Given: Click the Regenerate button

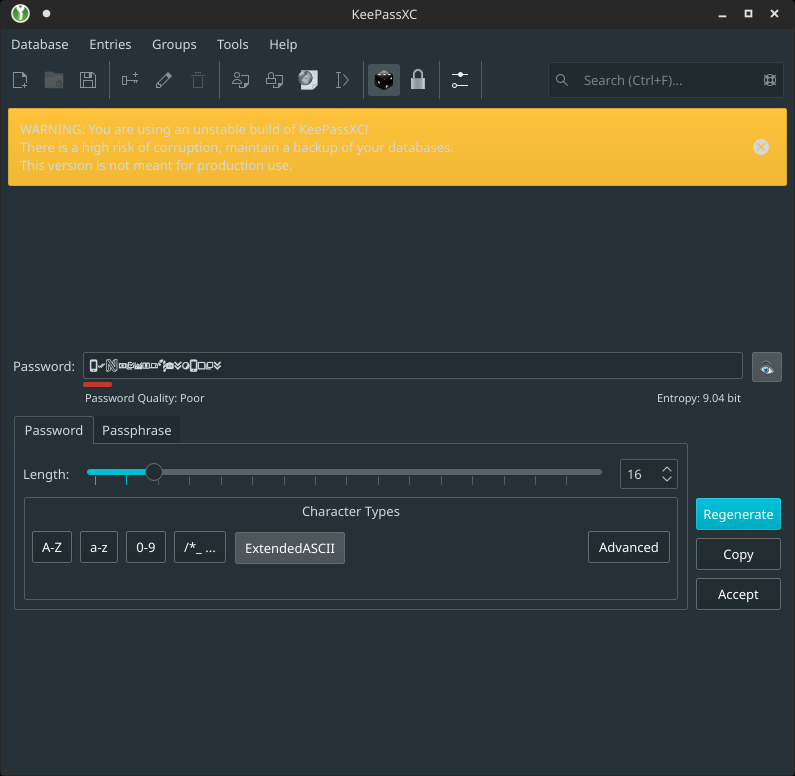Looking at the screenshot, I should (738, 514).
